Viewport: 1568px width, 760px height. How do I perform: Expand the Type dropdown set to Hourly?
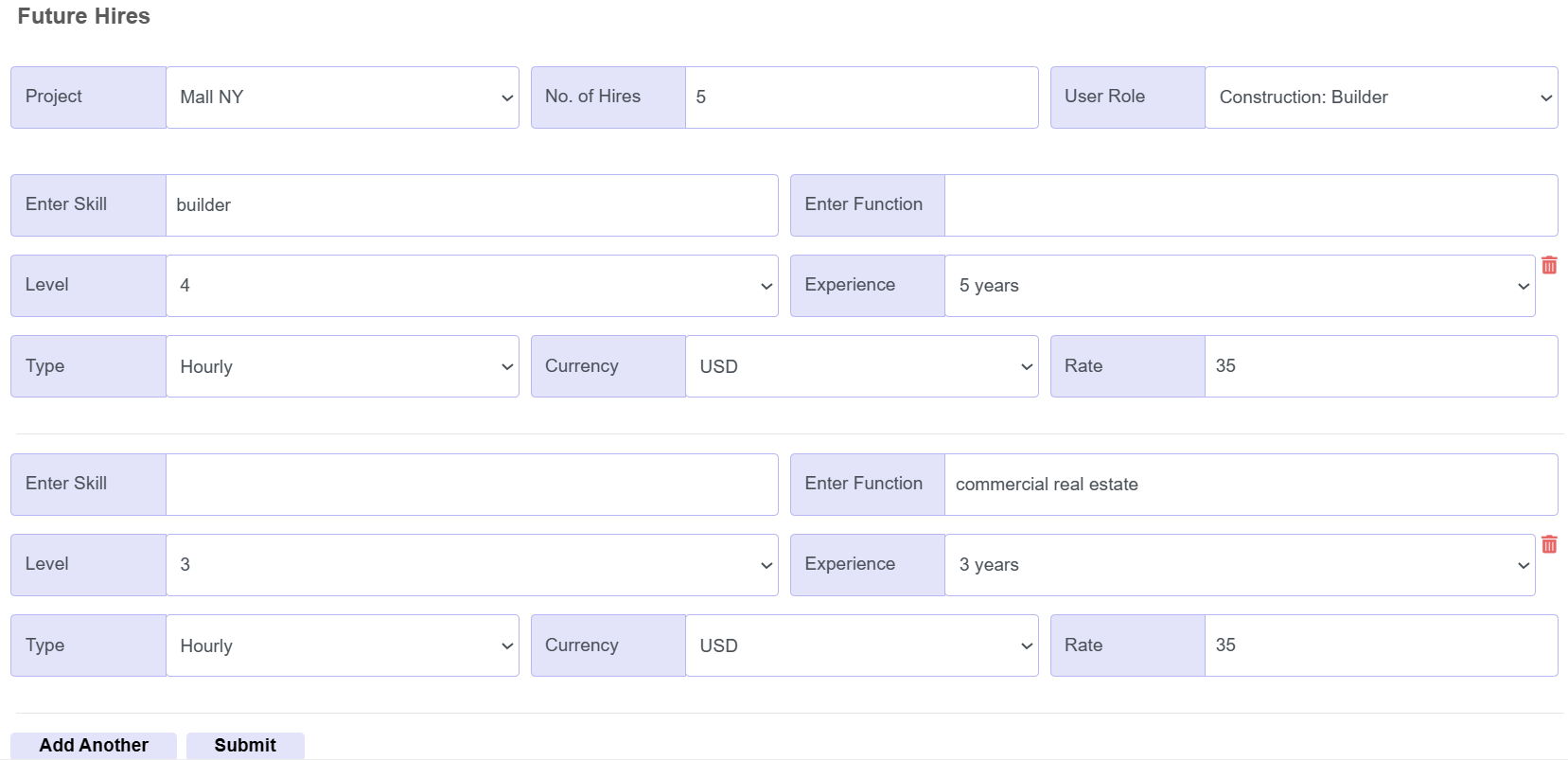343,366
